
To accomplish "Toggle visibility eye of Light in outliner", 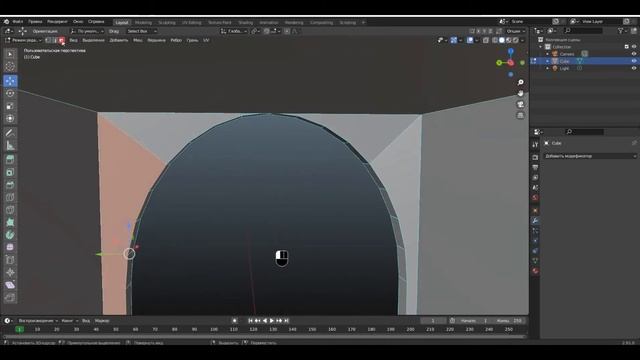I will pyautogui.click(x=634, y=68).
